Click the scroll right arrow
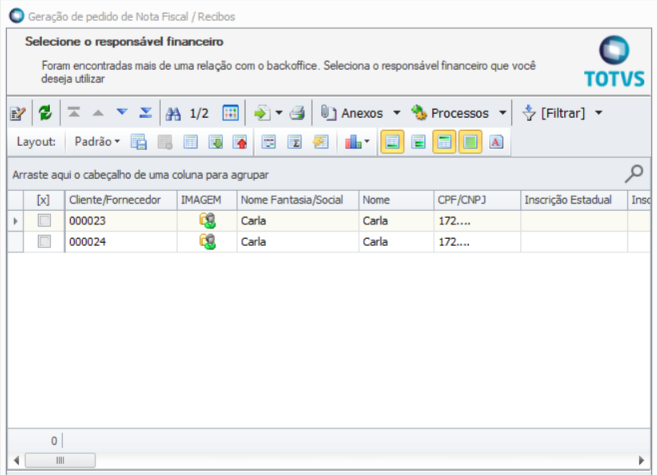657x475 pixels. point(641,460)
